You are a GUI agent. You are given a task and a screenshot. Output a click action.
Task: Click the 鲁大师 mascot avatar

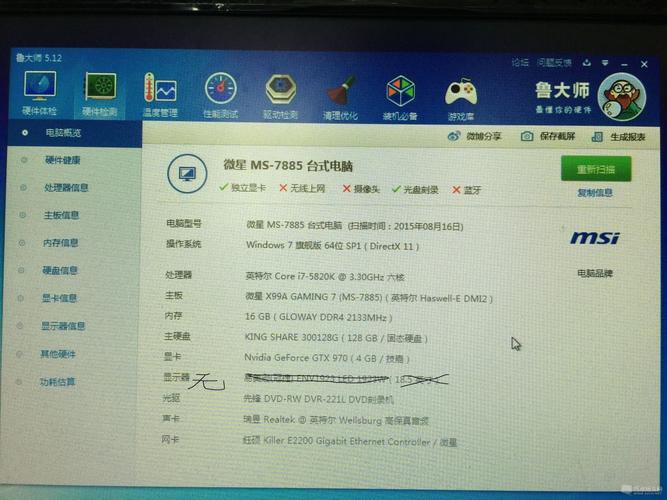point(621,97)
